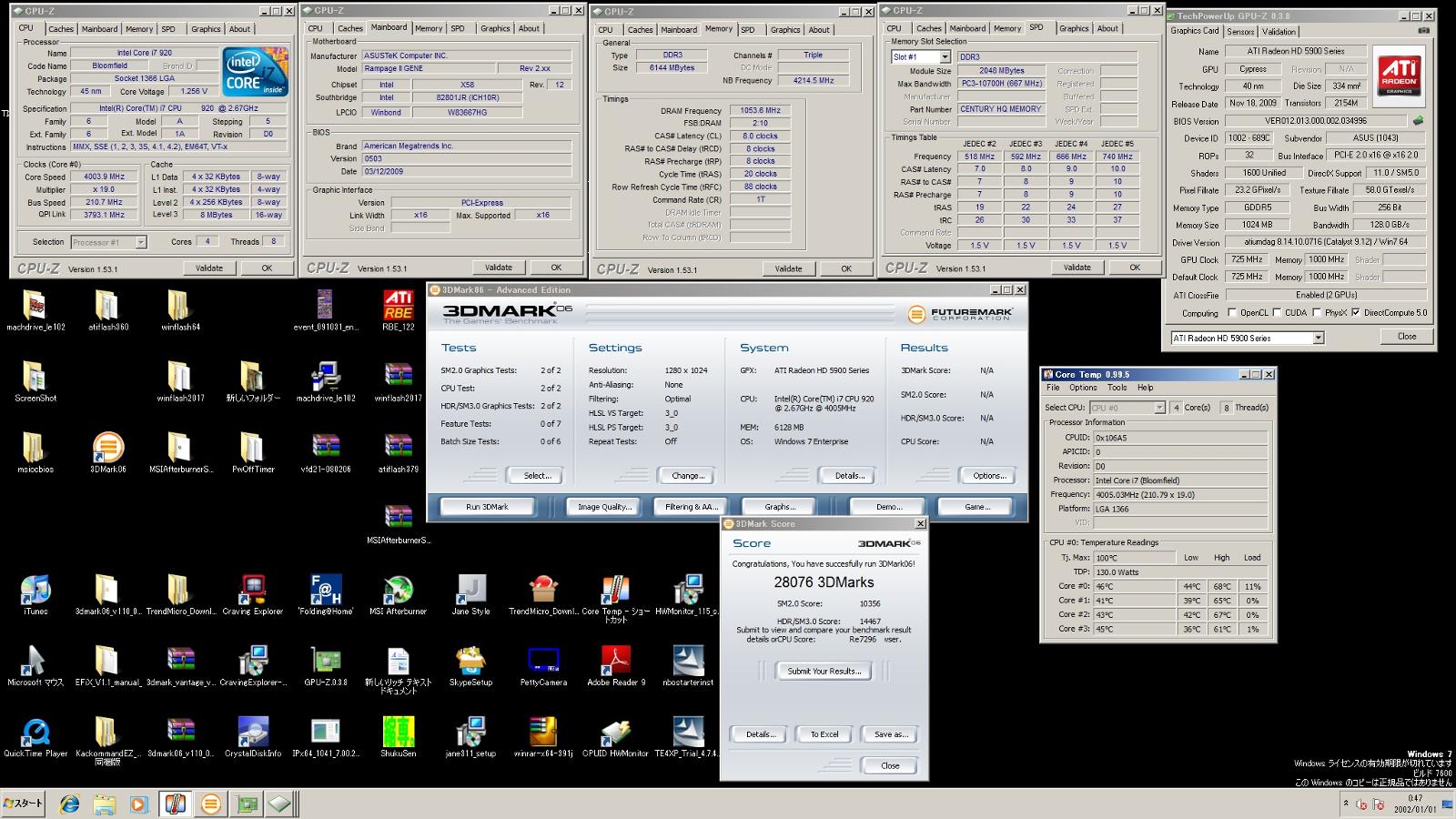Click the Change button under Settings
Screen dimensions: 1456x819
[x=687, y=476]
